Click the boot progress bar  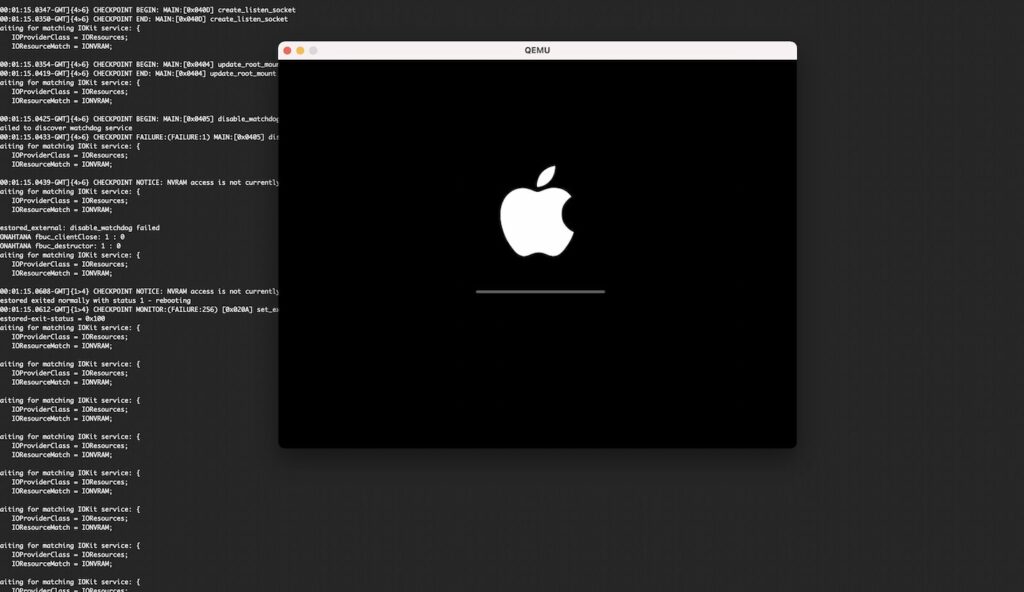pos(540,291)
